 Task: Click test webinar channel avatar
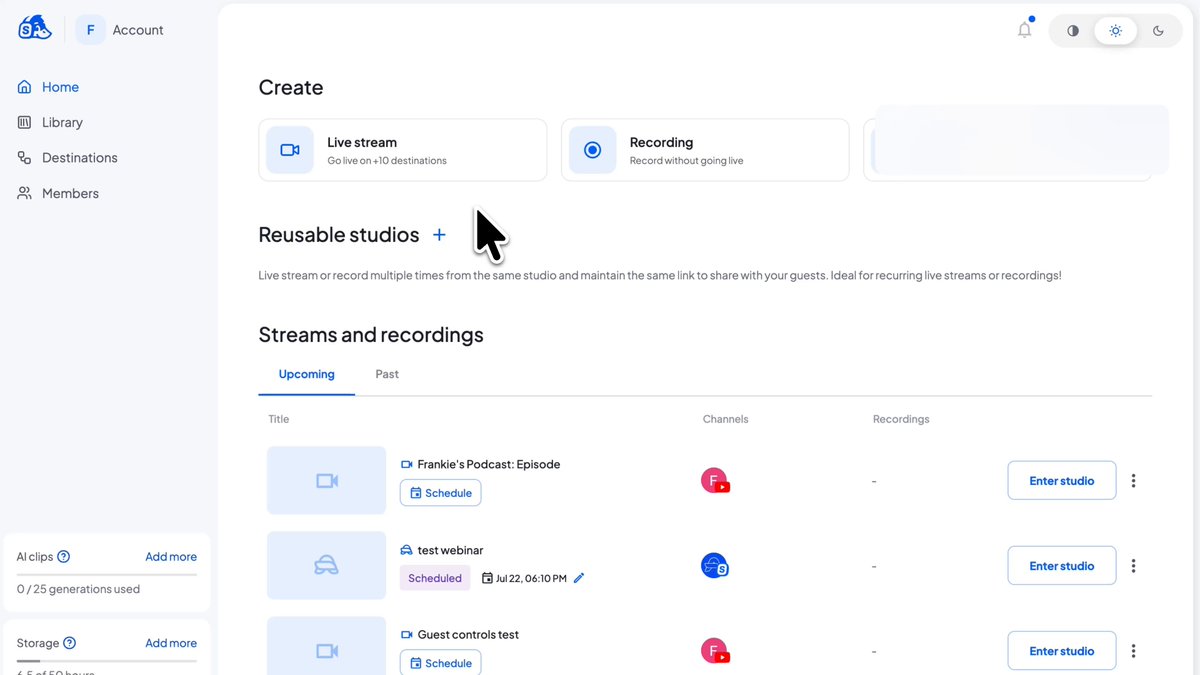coord(715,566)
